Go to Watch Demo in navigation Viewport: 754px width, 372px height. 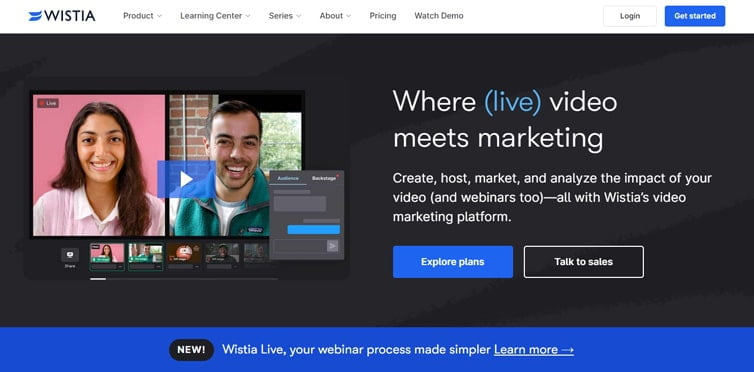point(439,16)
